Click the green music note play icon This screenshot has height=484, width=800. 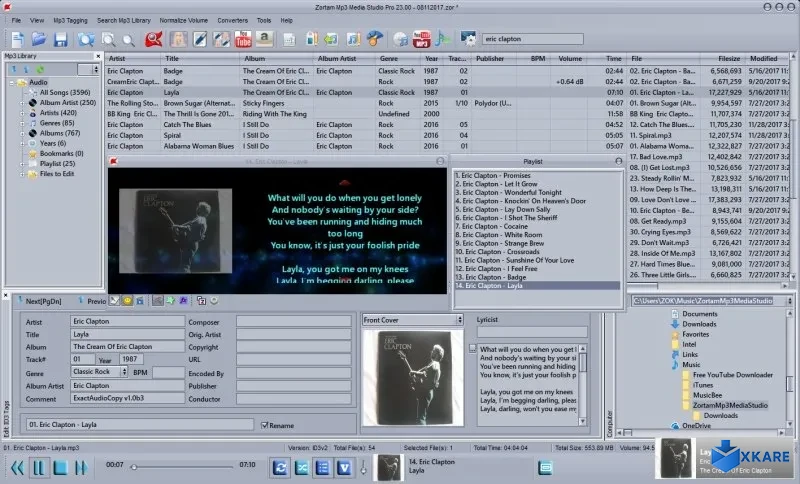(x=443, y=39)
